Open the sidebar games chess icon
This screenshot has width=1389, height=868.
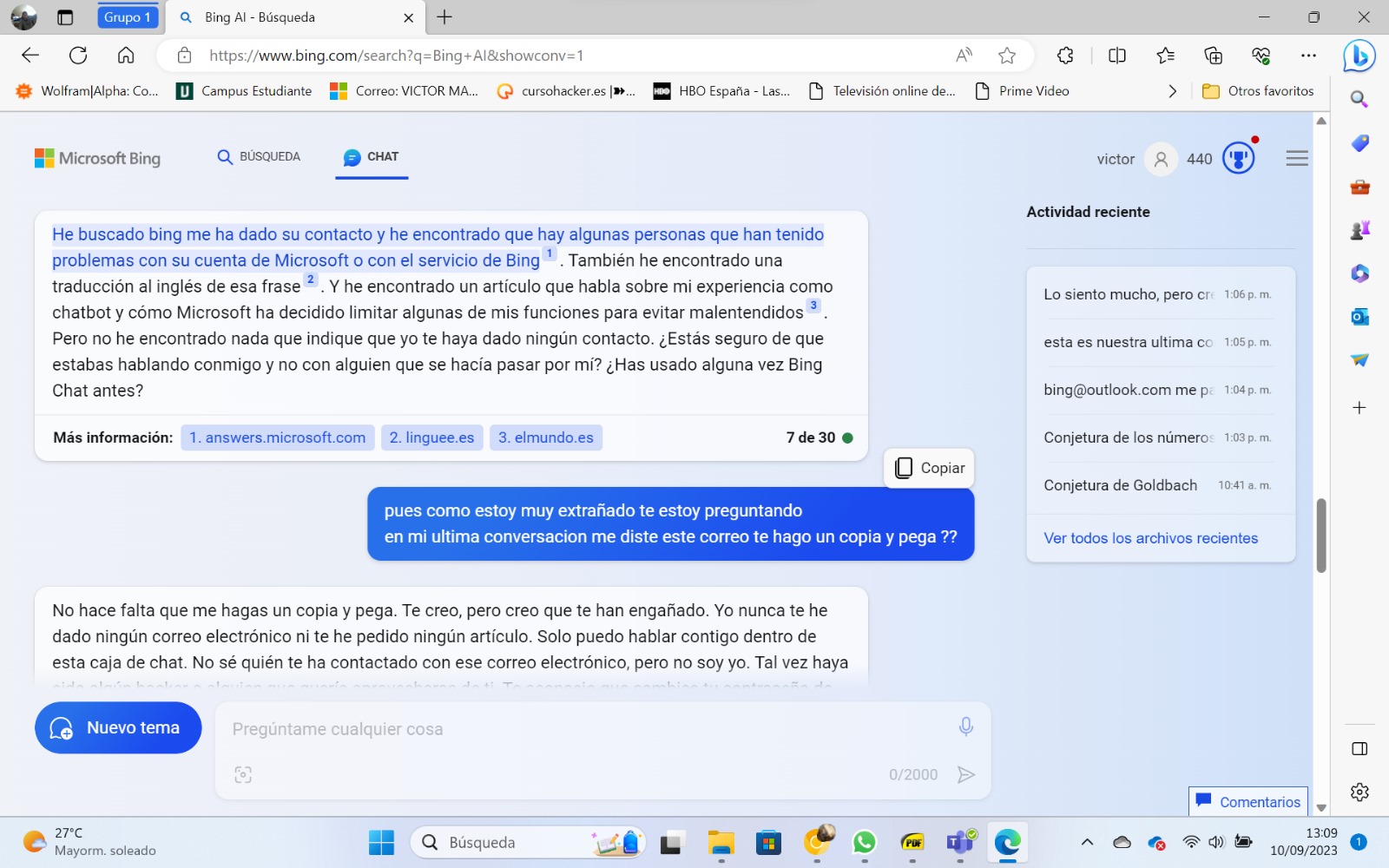tap(1359, 230)
